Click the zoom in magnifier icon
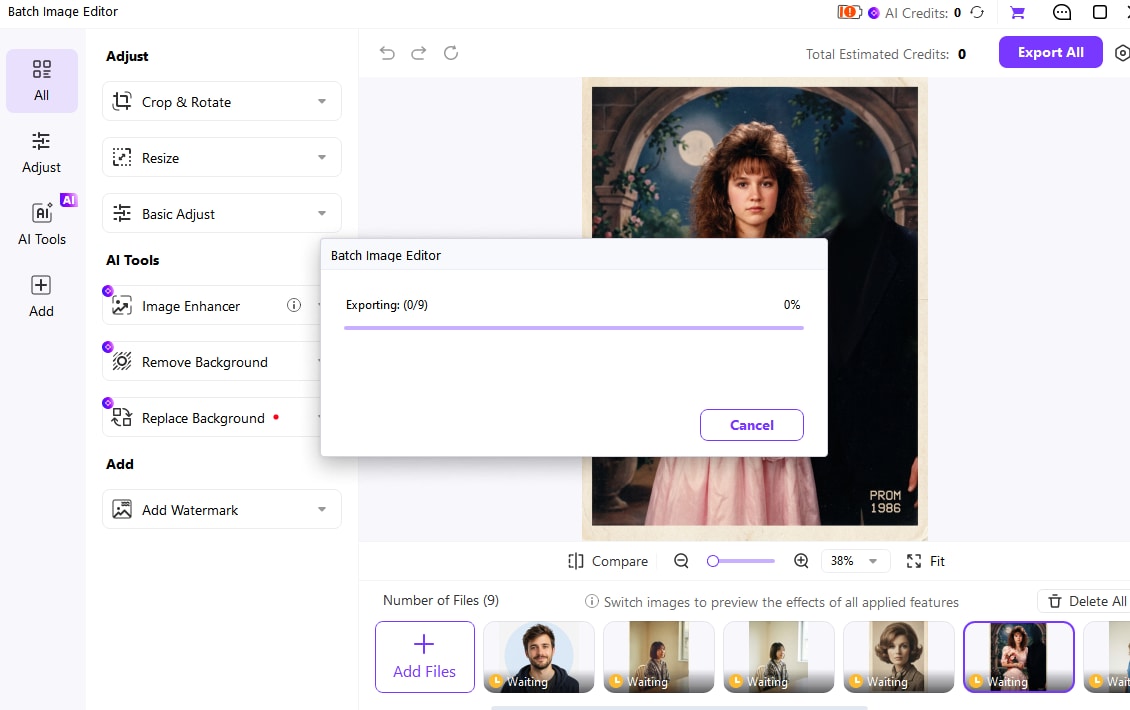 (x=801, y=561)
